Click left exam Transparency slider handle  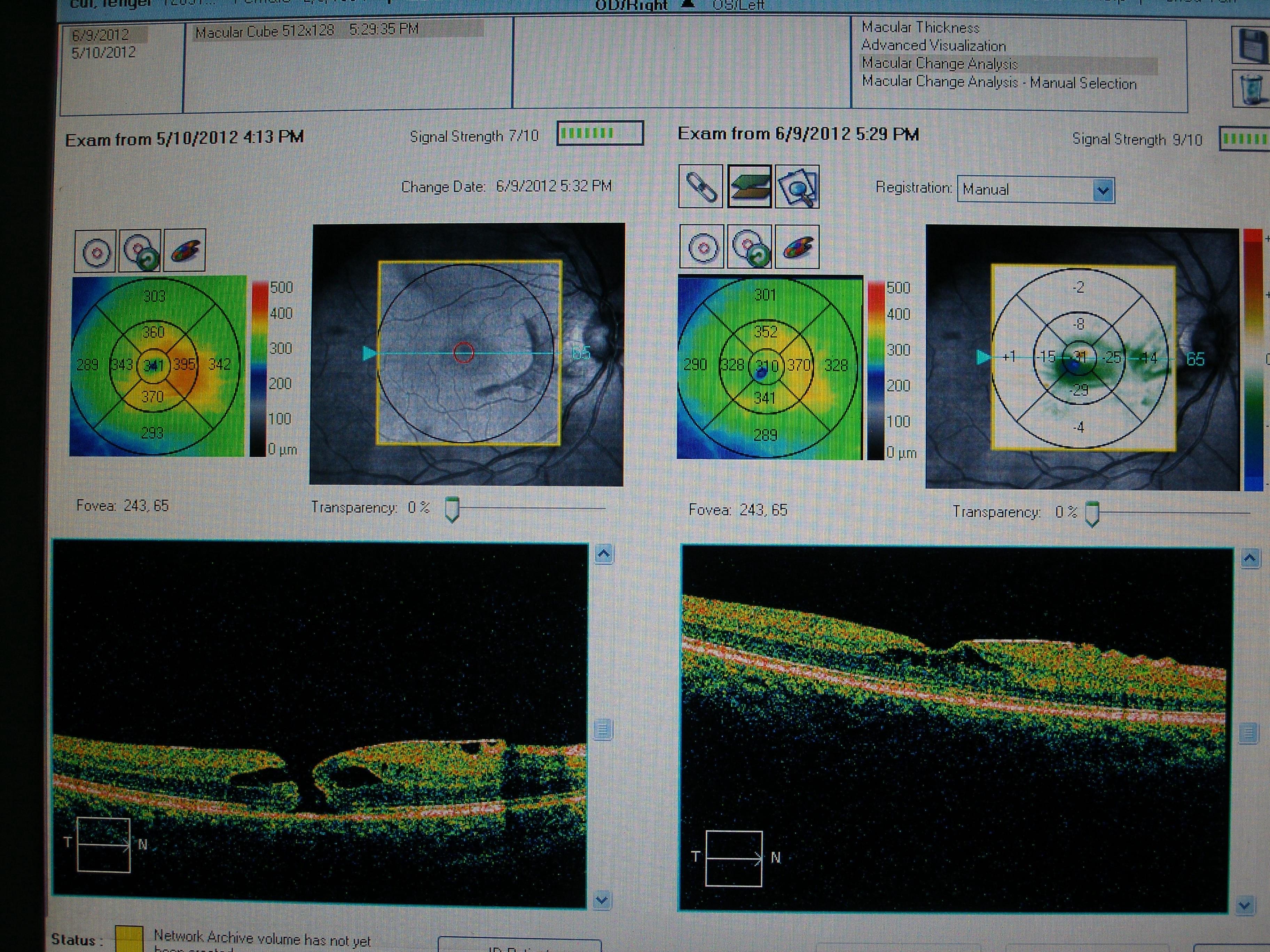(x=453, y=510)
